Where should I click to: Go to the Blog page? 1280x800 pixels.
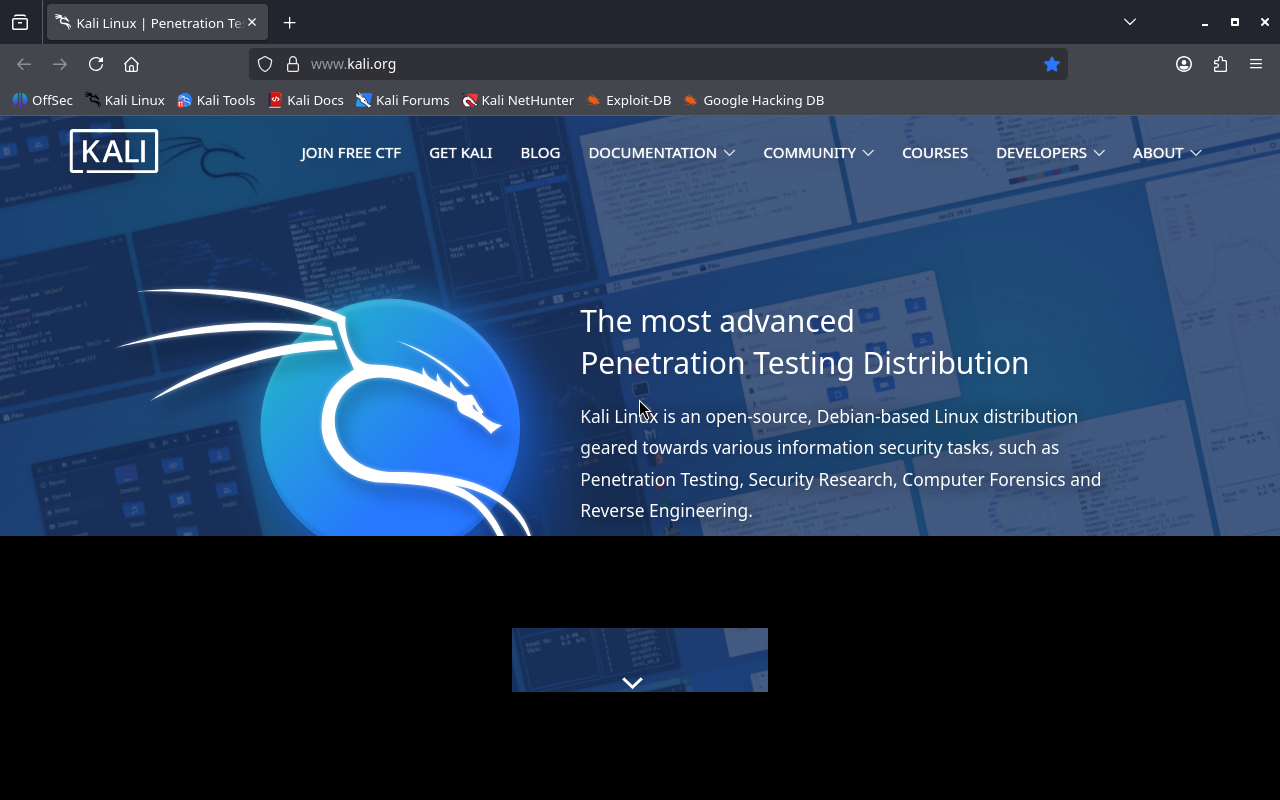click(x=540, y=153)
